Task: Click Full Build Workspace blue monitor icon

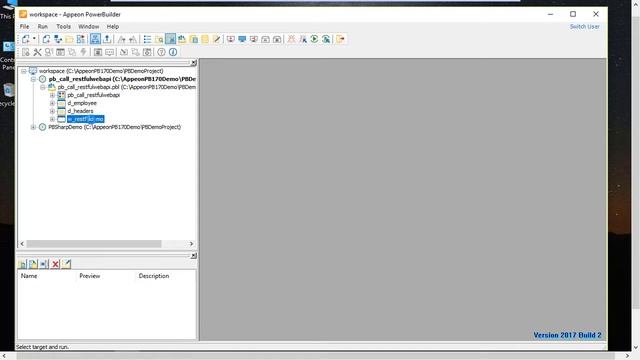Action: [x=242, y=39]
